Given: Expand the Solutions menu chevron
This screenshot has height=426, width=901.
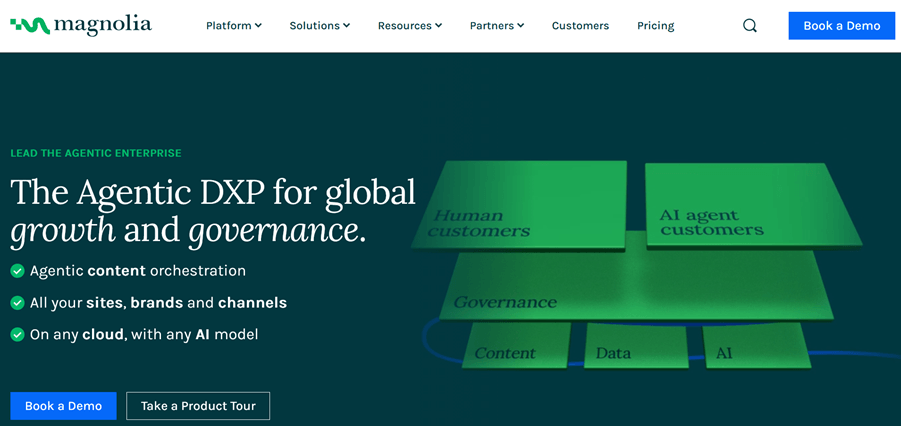Looking at the screenshot, I should 347,25.
